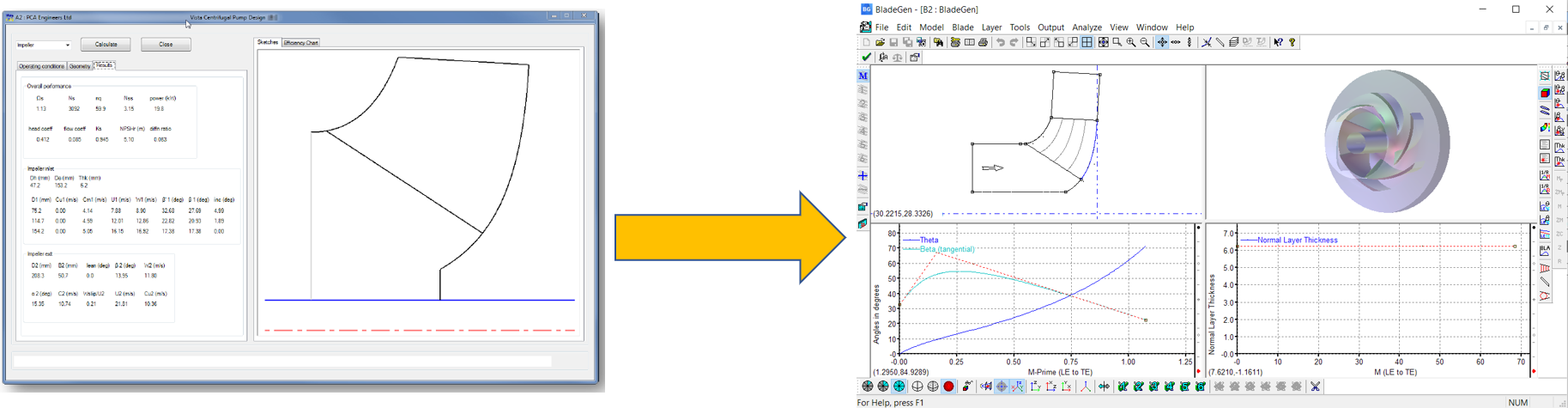The height and width of the screenshot is (408, 1568).
Task: Click the Print toolbar icon
Action: [x=984, y=42]
